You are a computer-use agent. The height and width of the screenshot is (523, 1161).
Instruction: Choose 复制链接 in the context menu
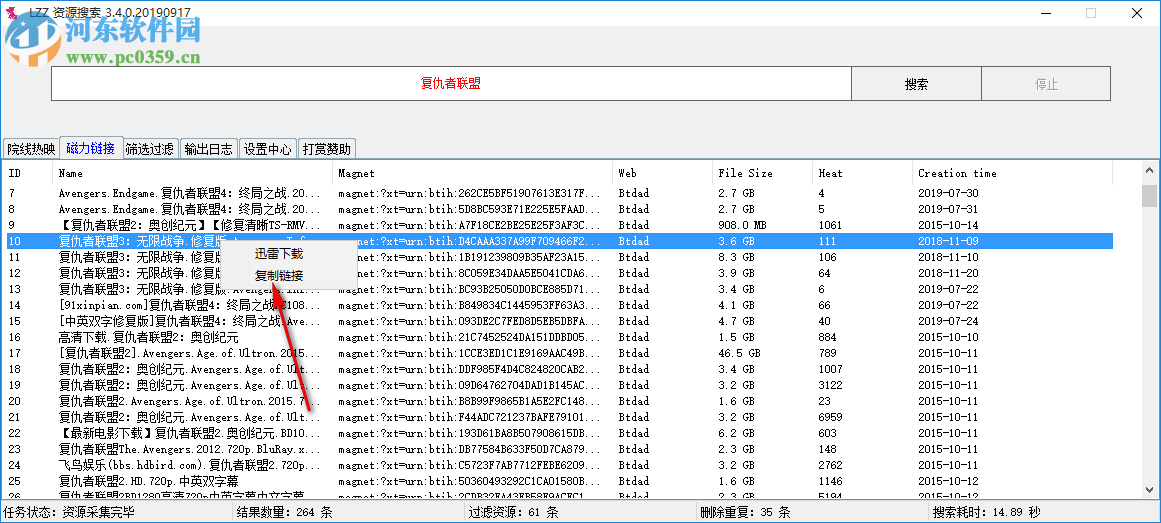[279, 276]
